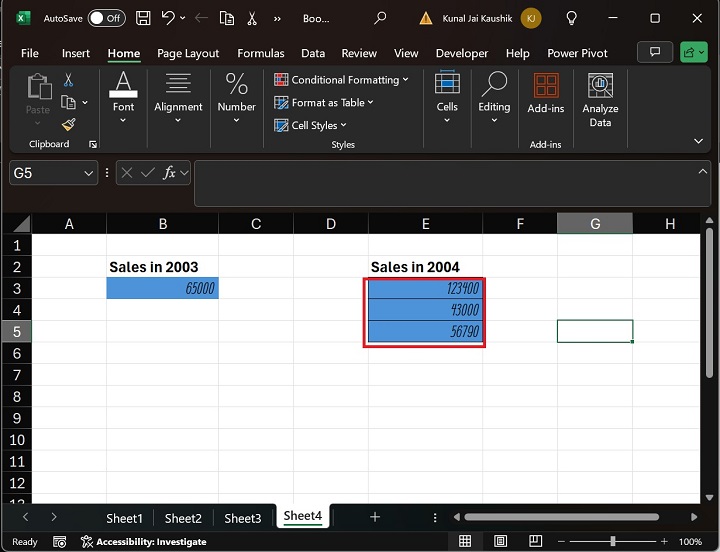Click the Format Painter brush icon
Screen dimensions: 720x552
[x=69, y=124]
